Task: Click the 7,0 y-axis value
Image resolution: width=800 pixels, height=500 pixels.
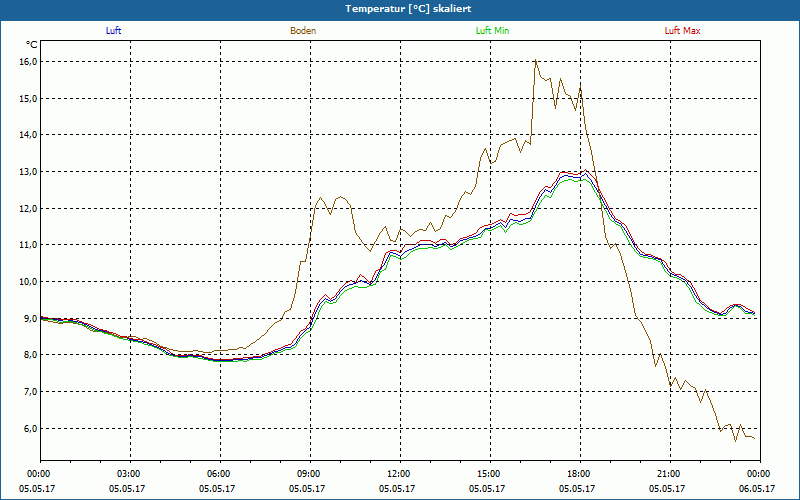Action: (31, 391)
